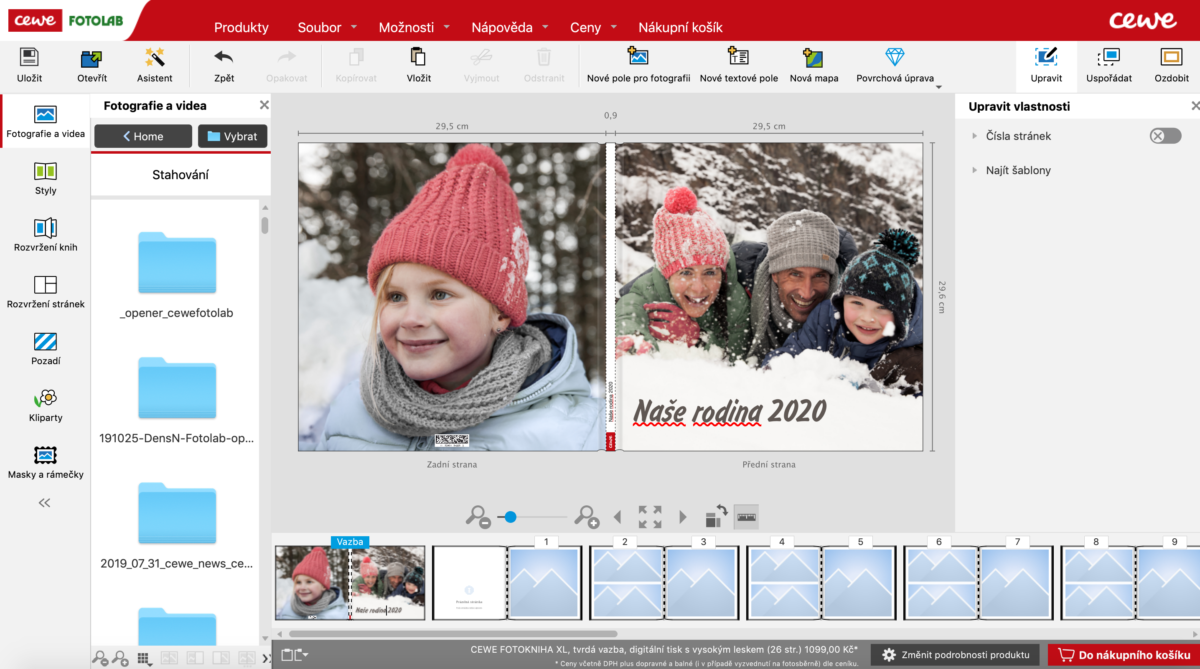Screen dimensions: 1200x669
Task: Select page 4 thumbnail
Action: [783, 583]
